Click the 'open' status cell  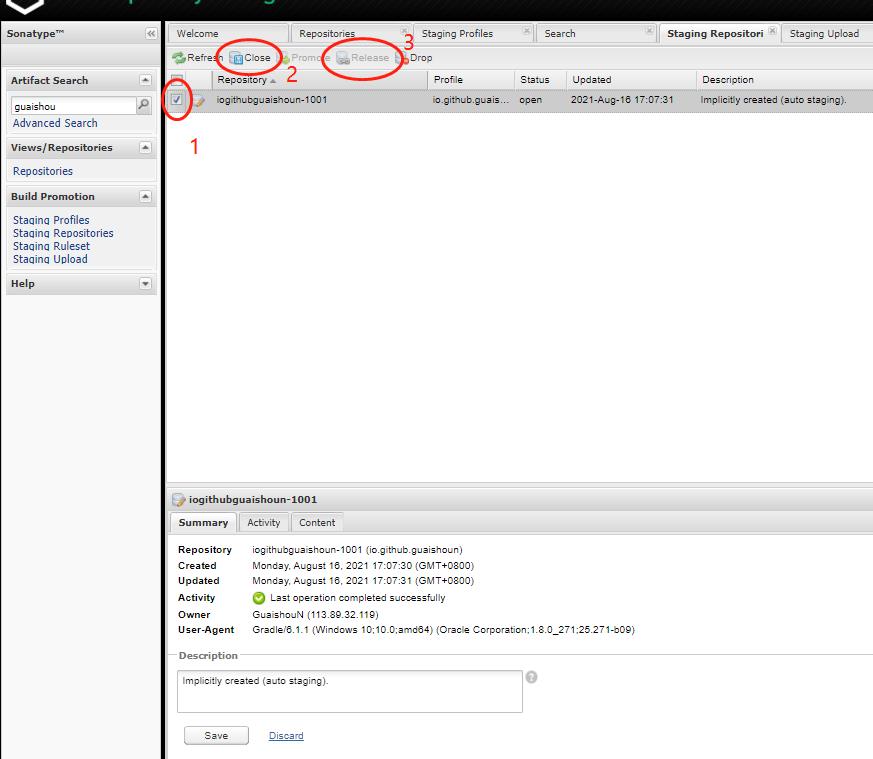point(531,100)
